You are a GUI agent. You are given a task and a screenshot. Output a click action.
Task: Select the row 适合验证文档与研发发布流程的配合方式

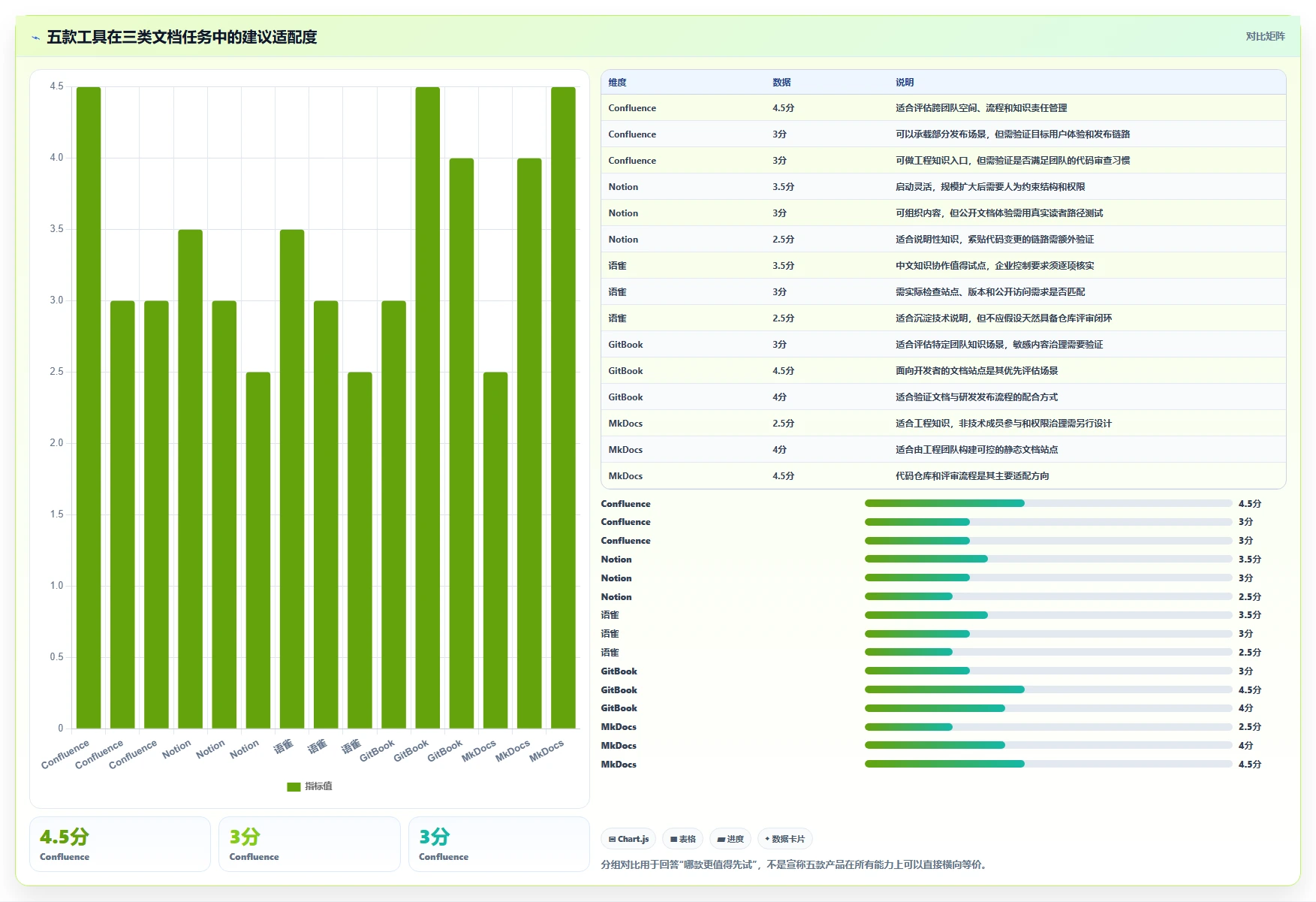point(943,397)
